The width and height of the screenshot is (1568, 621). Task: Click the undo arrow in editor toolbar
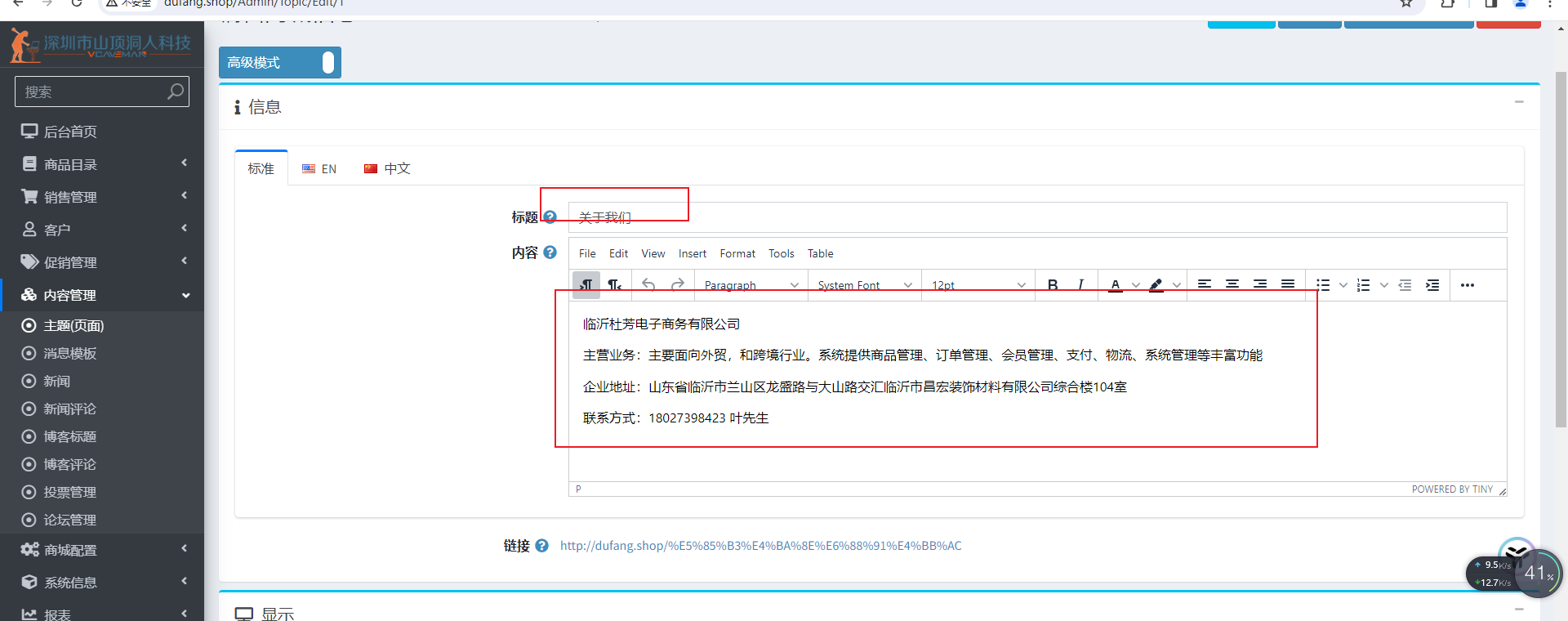[648, 284]
